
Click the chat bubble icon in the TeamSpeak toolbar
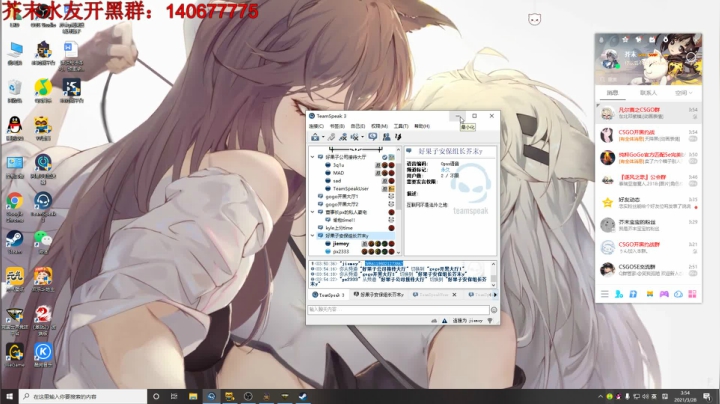(x=372, y=137)
